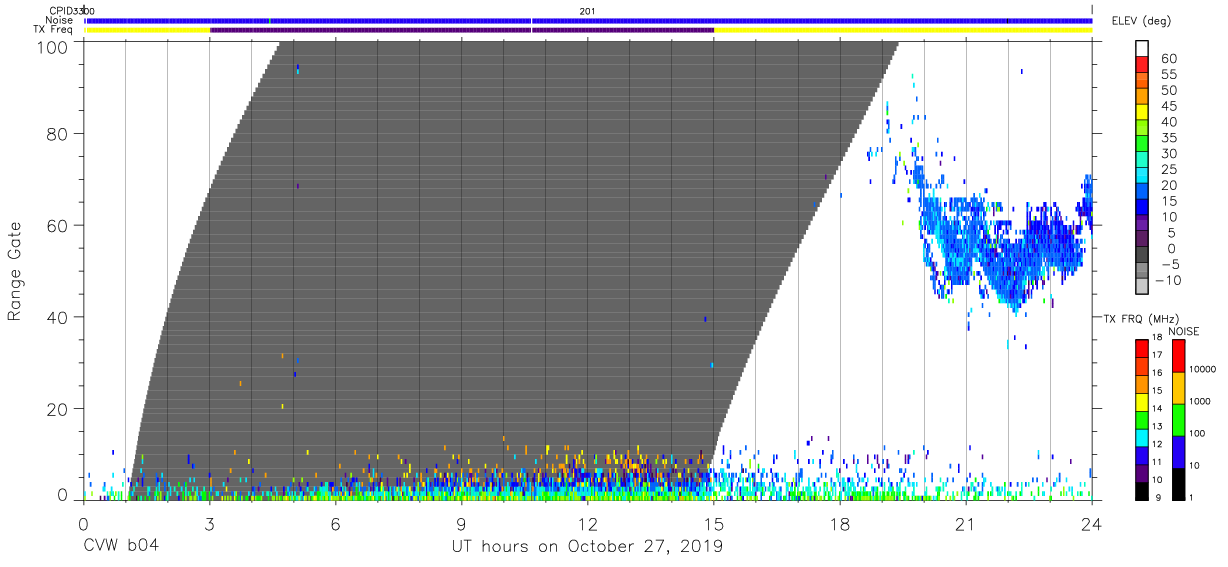Click the '24' tick on the UT hours axis
Viewport: 1228px width, 567px height.
click(x=1092, y=525)
